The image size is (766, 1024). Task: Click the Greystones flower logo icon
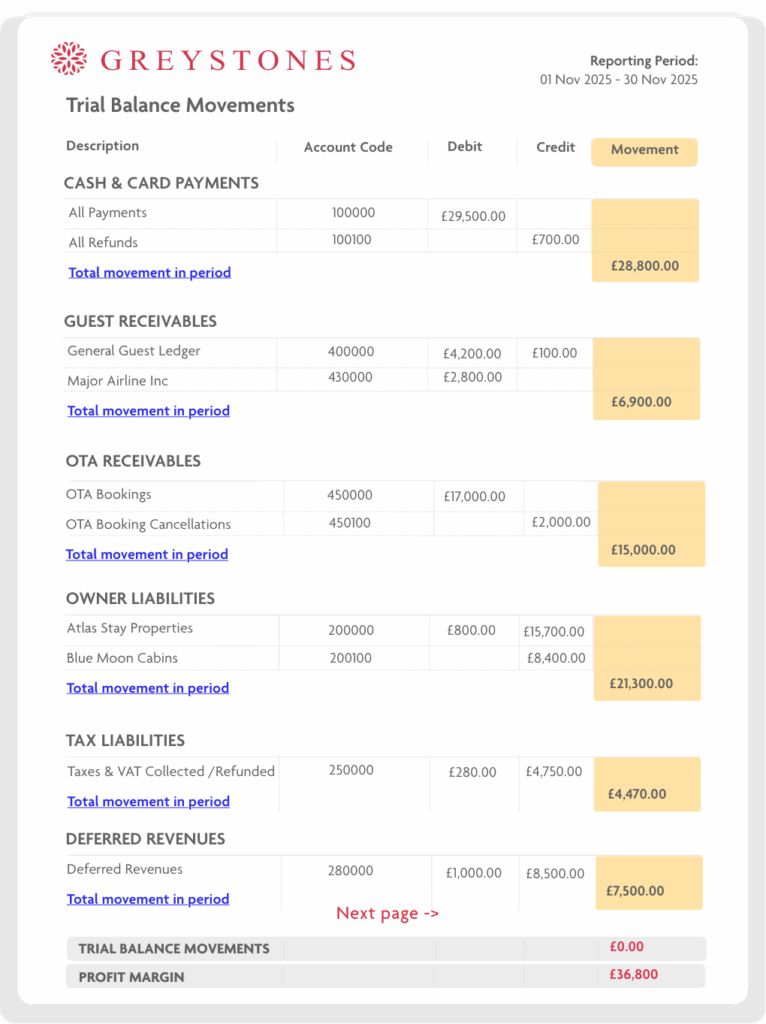69,58
